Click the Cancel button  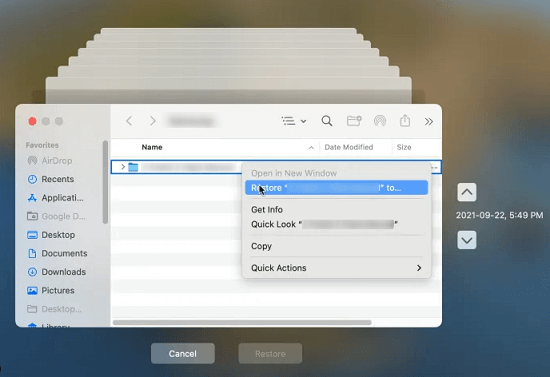pos(183,354)
